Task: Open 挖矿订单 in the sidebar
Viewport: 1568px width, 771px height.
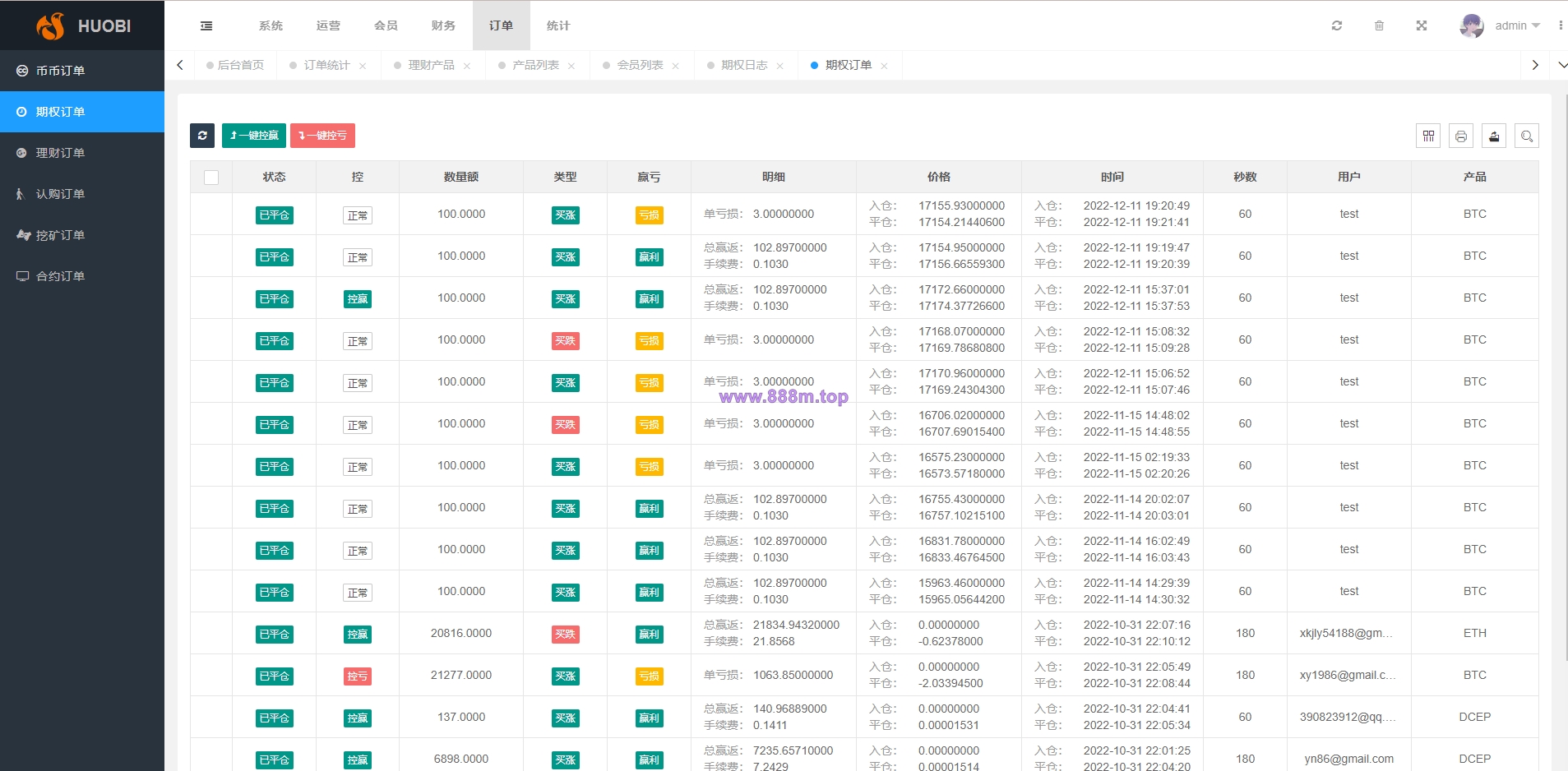Action: (82, 235)
